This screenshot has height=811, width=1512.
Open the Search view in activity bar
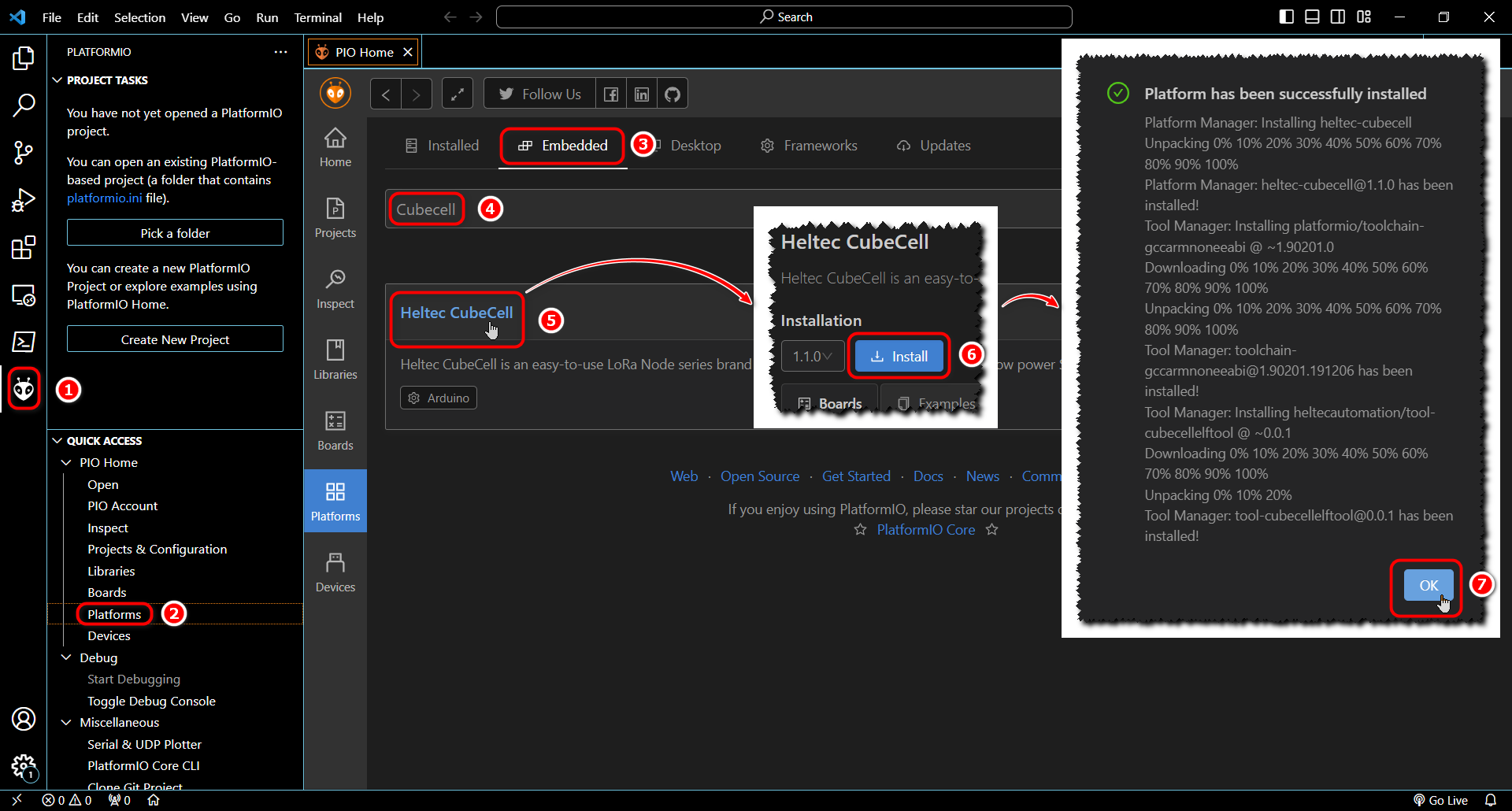pyautogui.click(x=24, y=105)
